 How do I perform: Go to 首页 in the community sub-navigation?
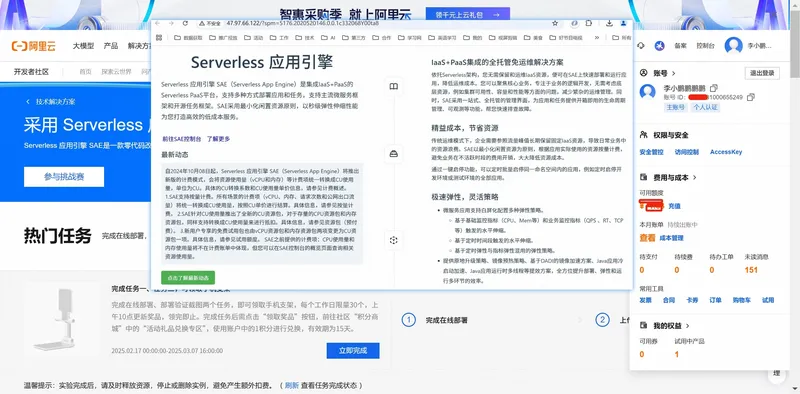click(x=85, y=72)
